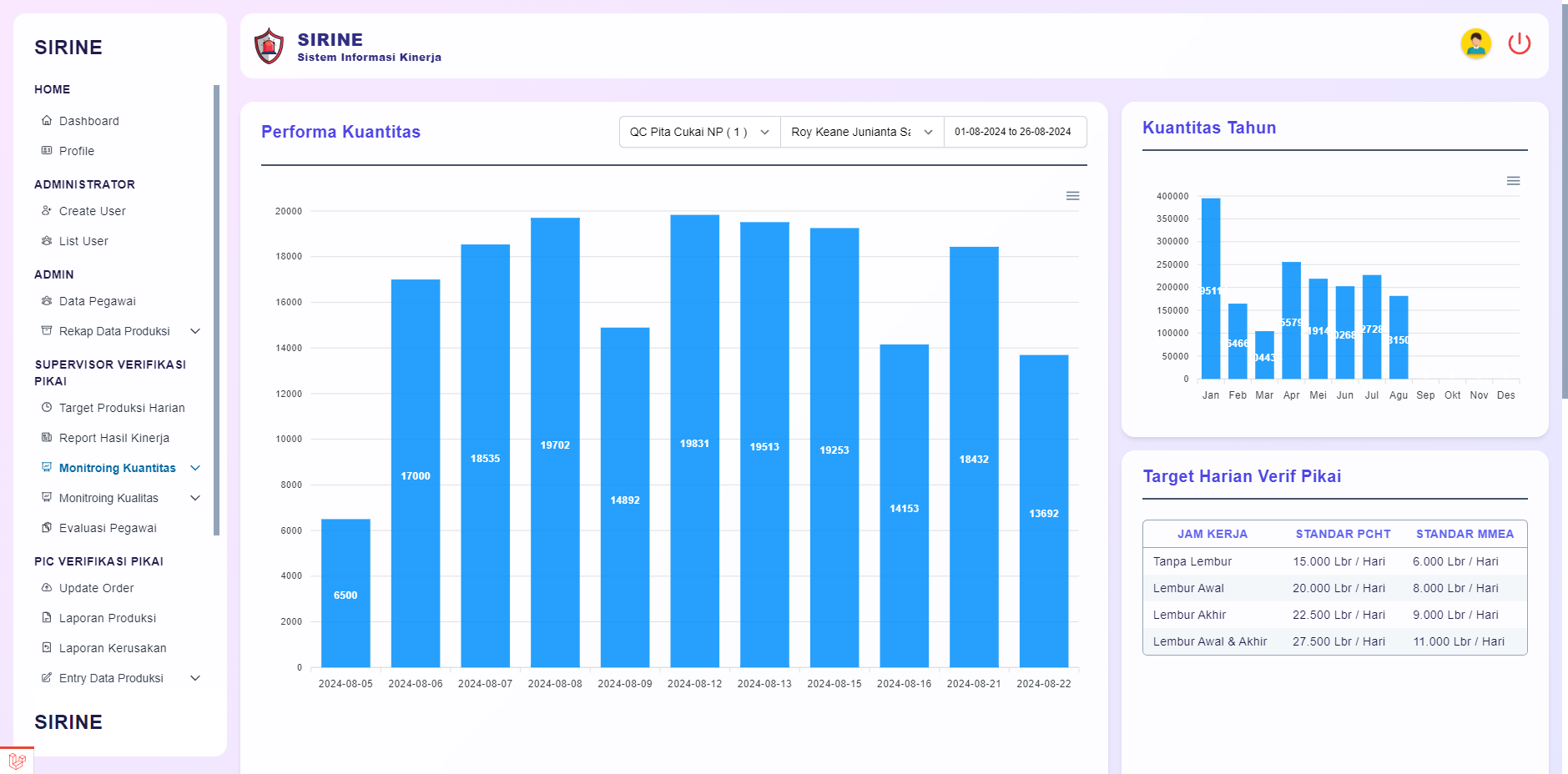Viewport: 1568px width, 774px height.
Task: Open the Roy Keane Junianta employee dropdown
Action: pos(862,132)
